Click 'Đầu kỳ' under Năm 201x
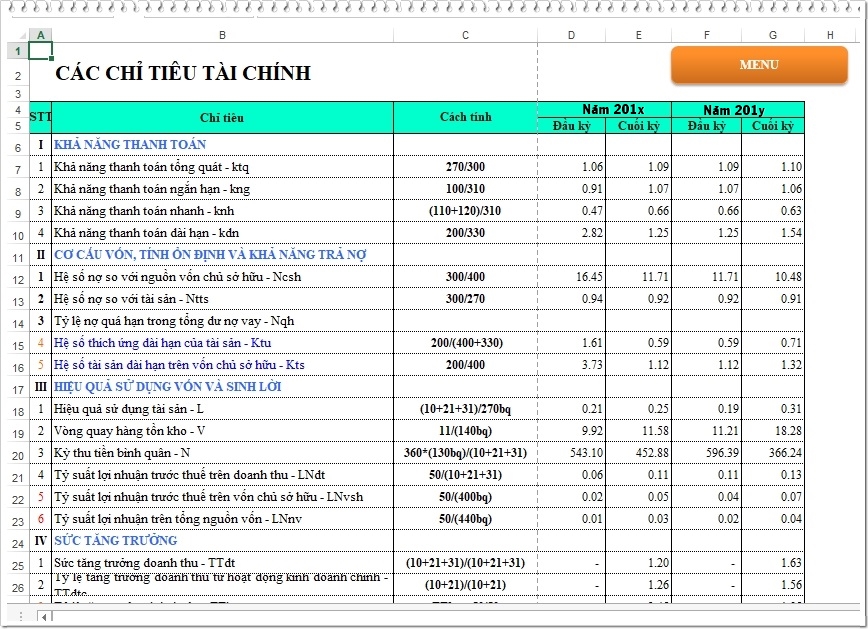This screenshot has height=629, width=868. click(572, 126)
